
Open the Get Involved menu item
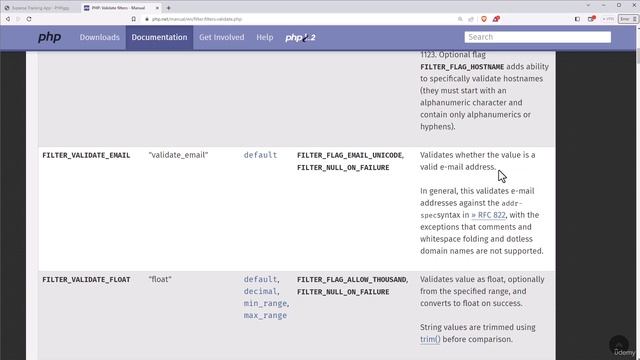[x=222, y=37]
